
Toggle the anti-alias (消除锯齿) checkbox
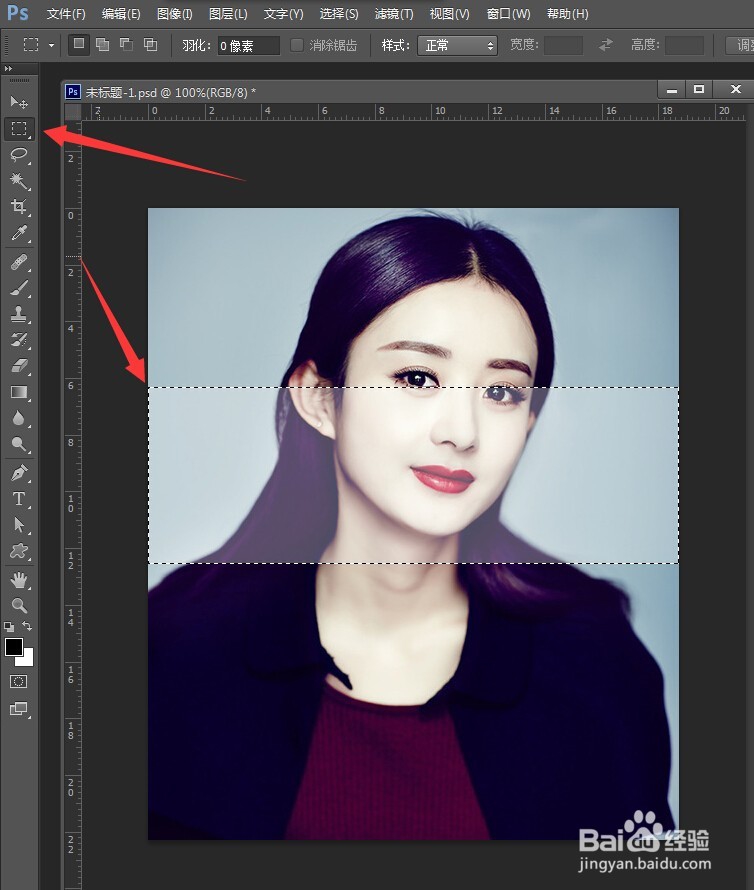(296, 45)
